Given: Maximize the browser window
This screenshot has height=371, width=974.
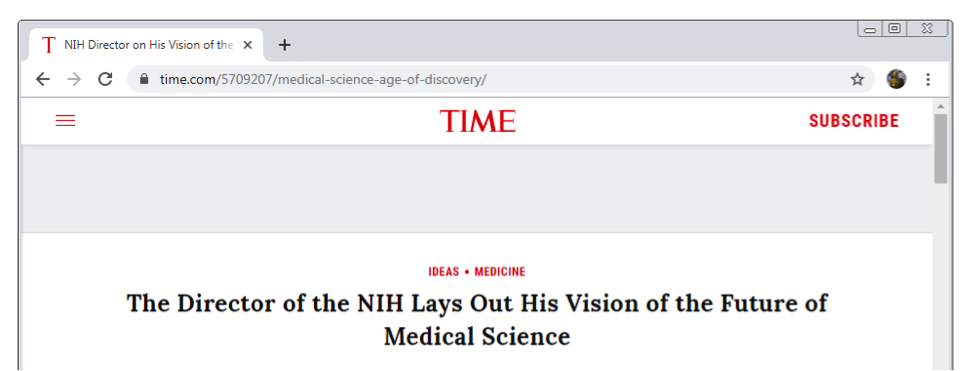Looking at the screenshot, I should [894, 29].
